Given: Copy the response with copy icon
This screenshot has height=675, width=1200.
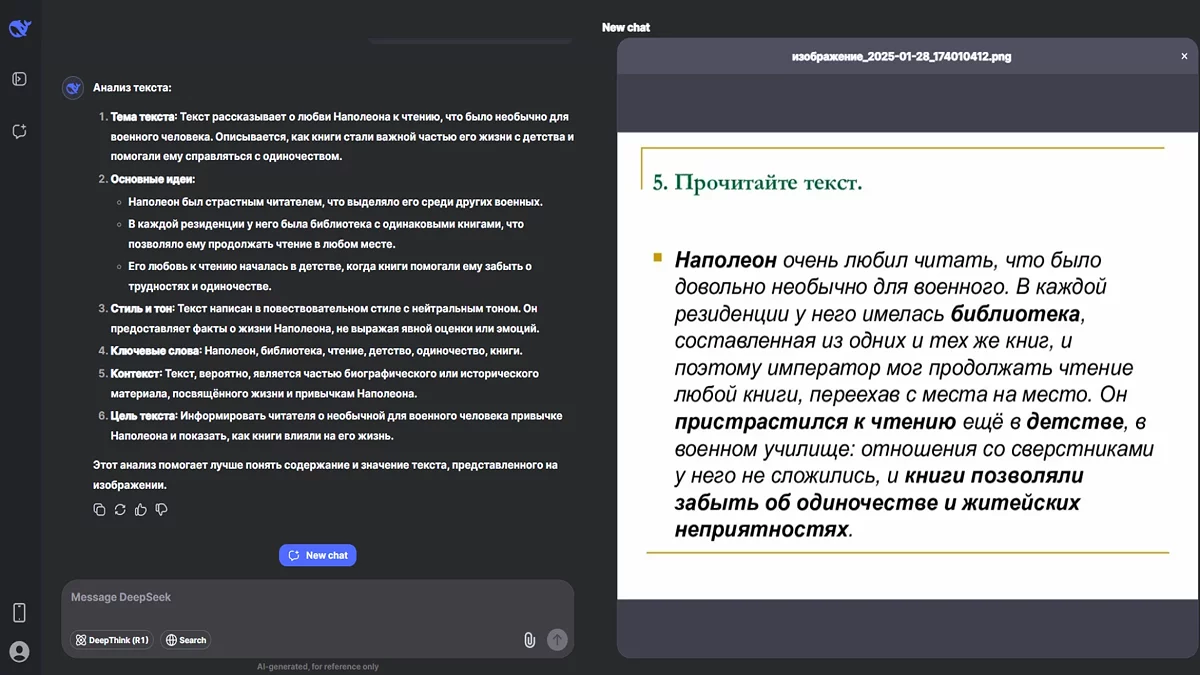Looking at the screenshot, I should pyautogui.click(x=99, y=510).
